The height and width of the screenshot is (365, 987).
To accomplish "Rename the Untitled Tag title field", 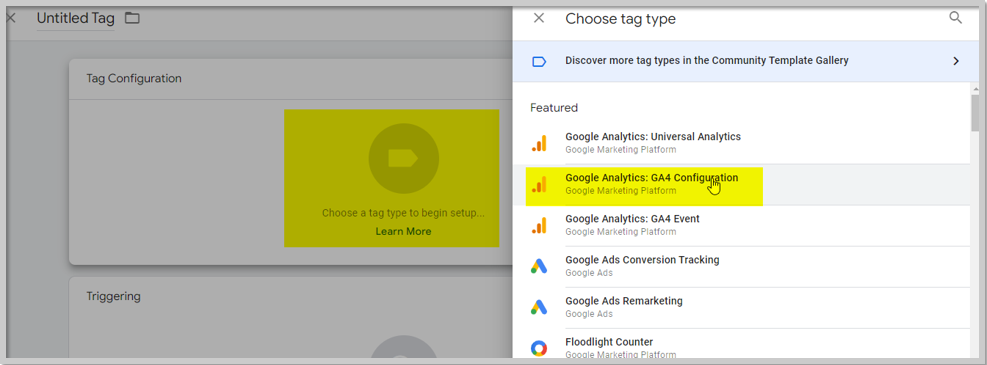I will pos(76,19).
